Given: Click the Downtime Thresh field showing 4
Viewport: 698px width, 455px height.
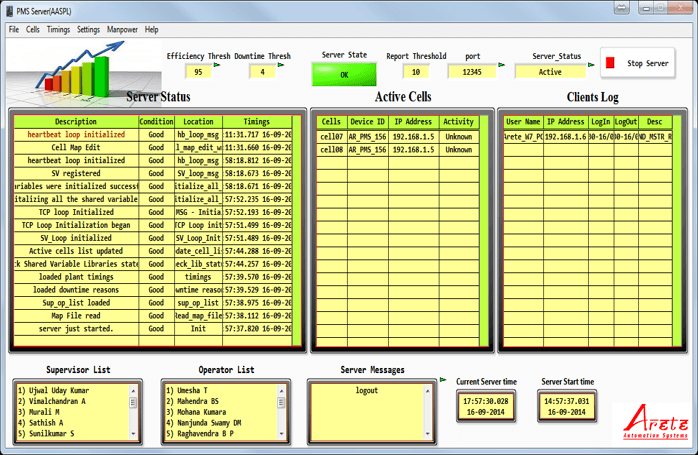Looking at the screenshot, I should pos(262,72).
